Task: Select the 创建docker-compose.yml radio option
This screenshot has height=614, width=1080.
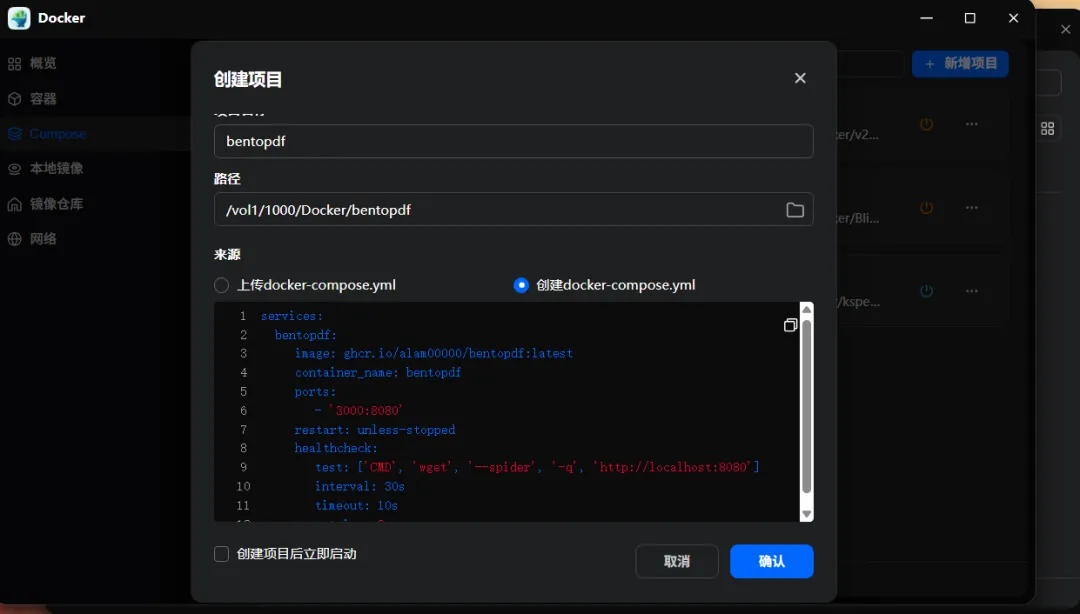Action: pos(521,285)
